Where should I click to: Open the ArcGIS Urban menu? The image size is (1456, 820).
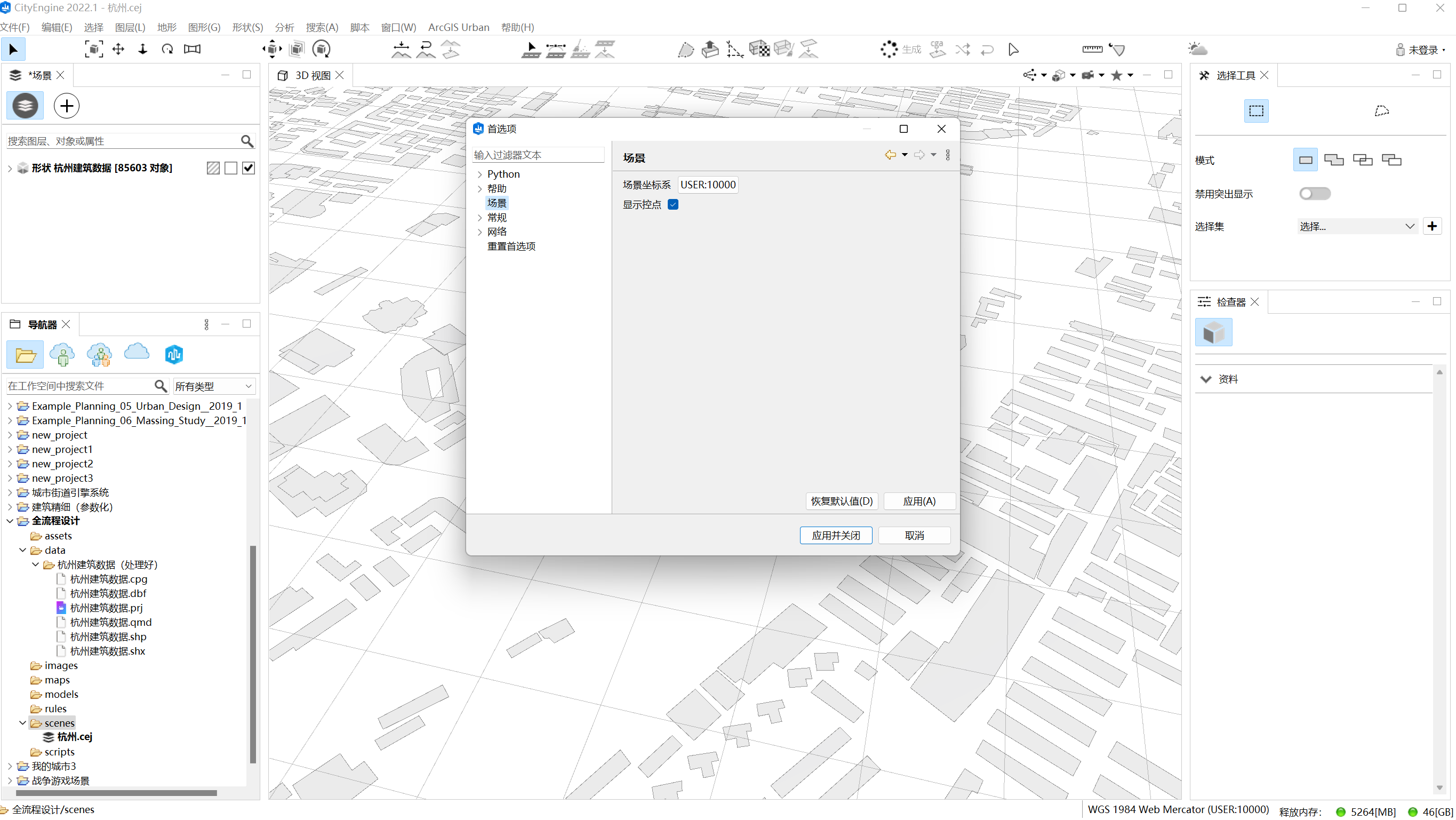458,27
